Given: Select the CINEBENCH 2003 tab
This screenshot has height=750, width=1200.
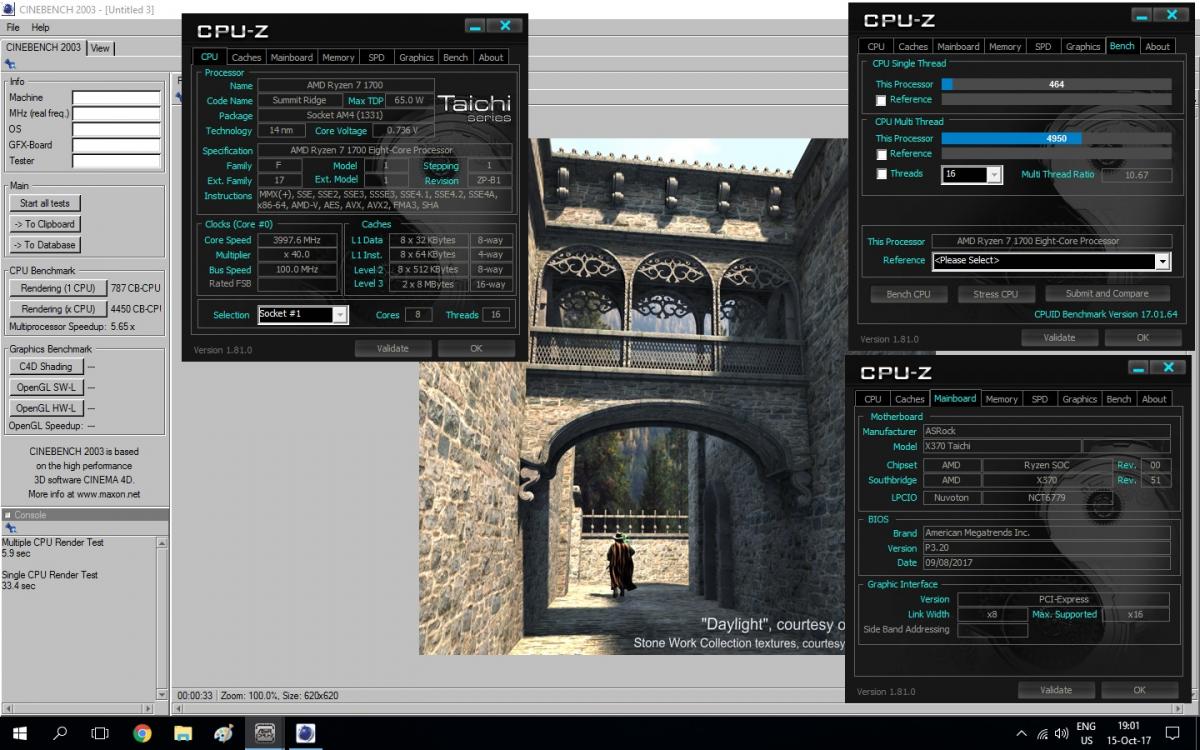Looking at the screenshot, I should click(43, 47).
